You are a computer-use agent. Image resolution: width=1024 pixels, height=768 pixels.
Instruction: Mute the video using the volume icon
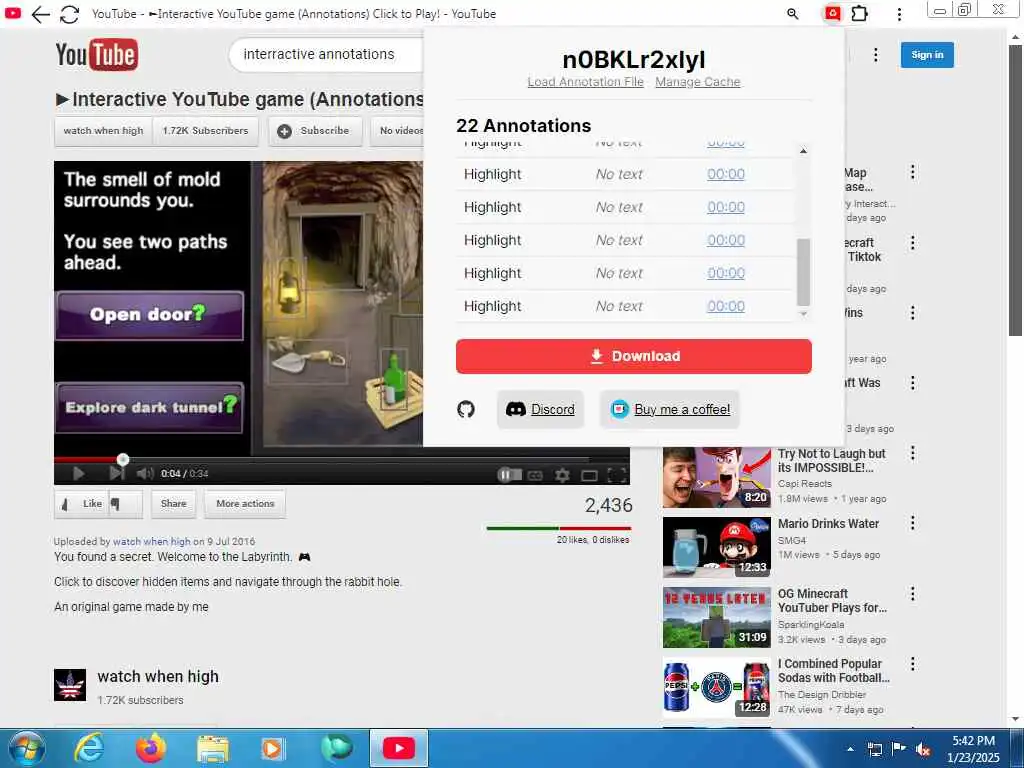coord(145,473)
